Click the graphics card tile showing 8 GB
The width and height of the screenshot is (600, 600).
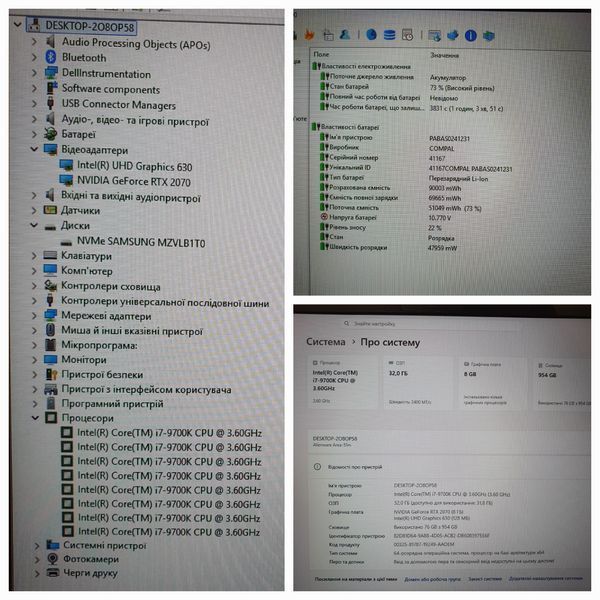coord(493,384)
